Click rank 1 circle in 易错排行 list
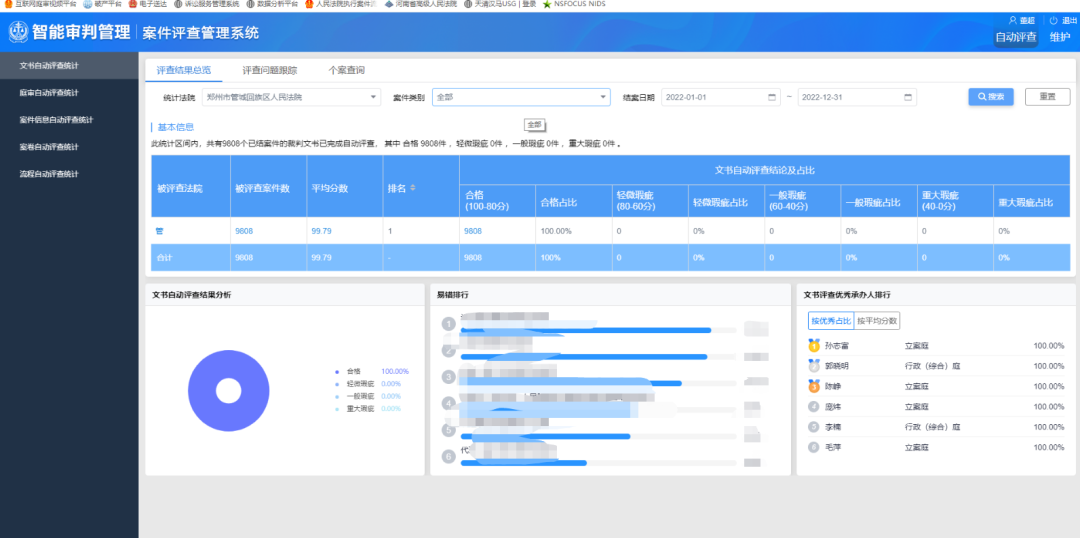This screenshot has height=538, width=1080. pos(449,324)
